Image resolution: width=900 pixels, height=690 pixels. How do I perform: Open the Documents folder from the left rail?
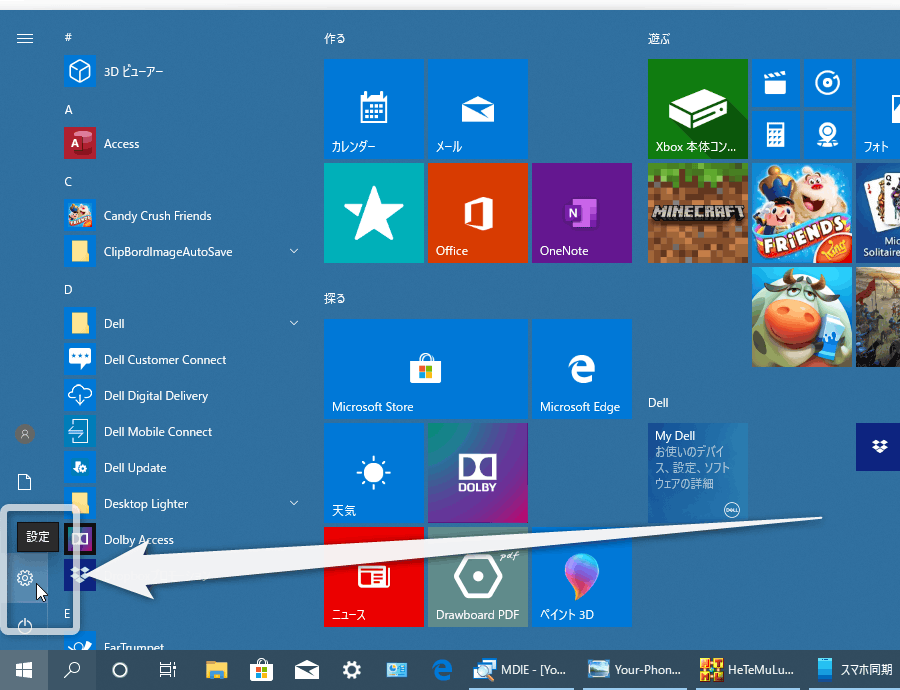point(25,482)
